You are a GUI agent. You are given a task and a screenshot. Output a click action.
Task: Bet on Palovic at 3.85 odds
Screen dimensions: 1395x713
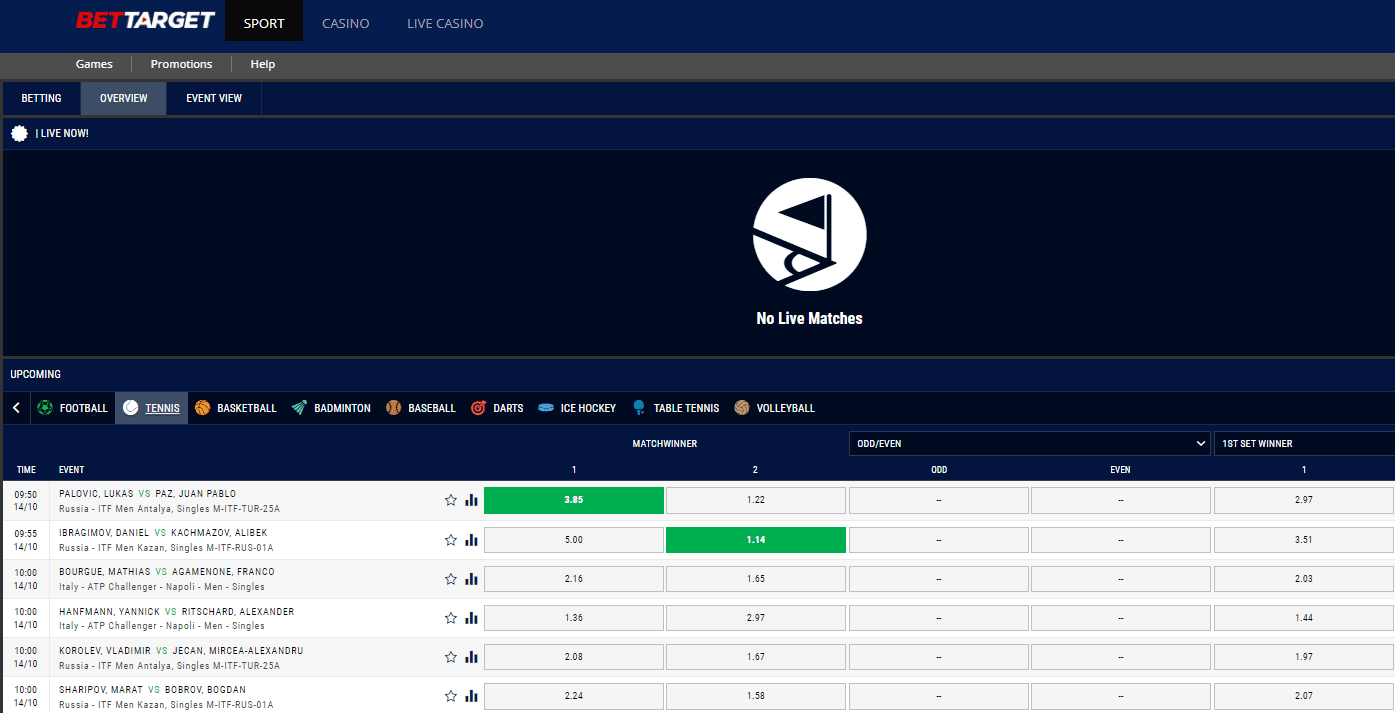coord(574,500)
